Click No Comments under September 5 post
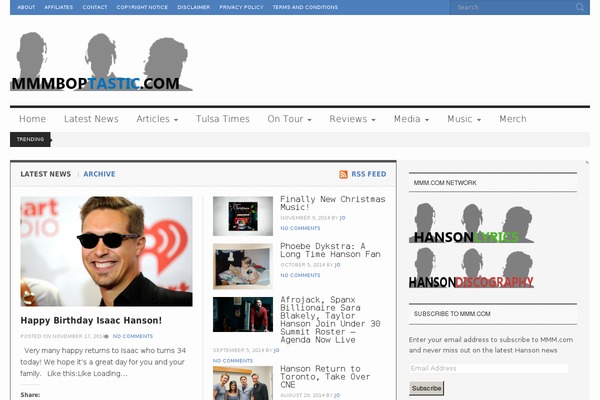 tap(233, 361)
